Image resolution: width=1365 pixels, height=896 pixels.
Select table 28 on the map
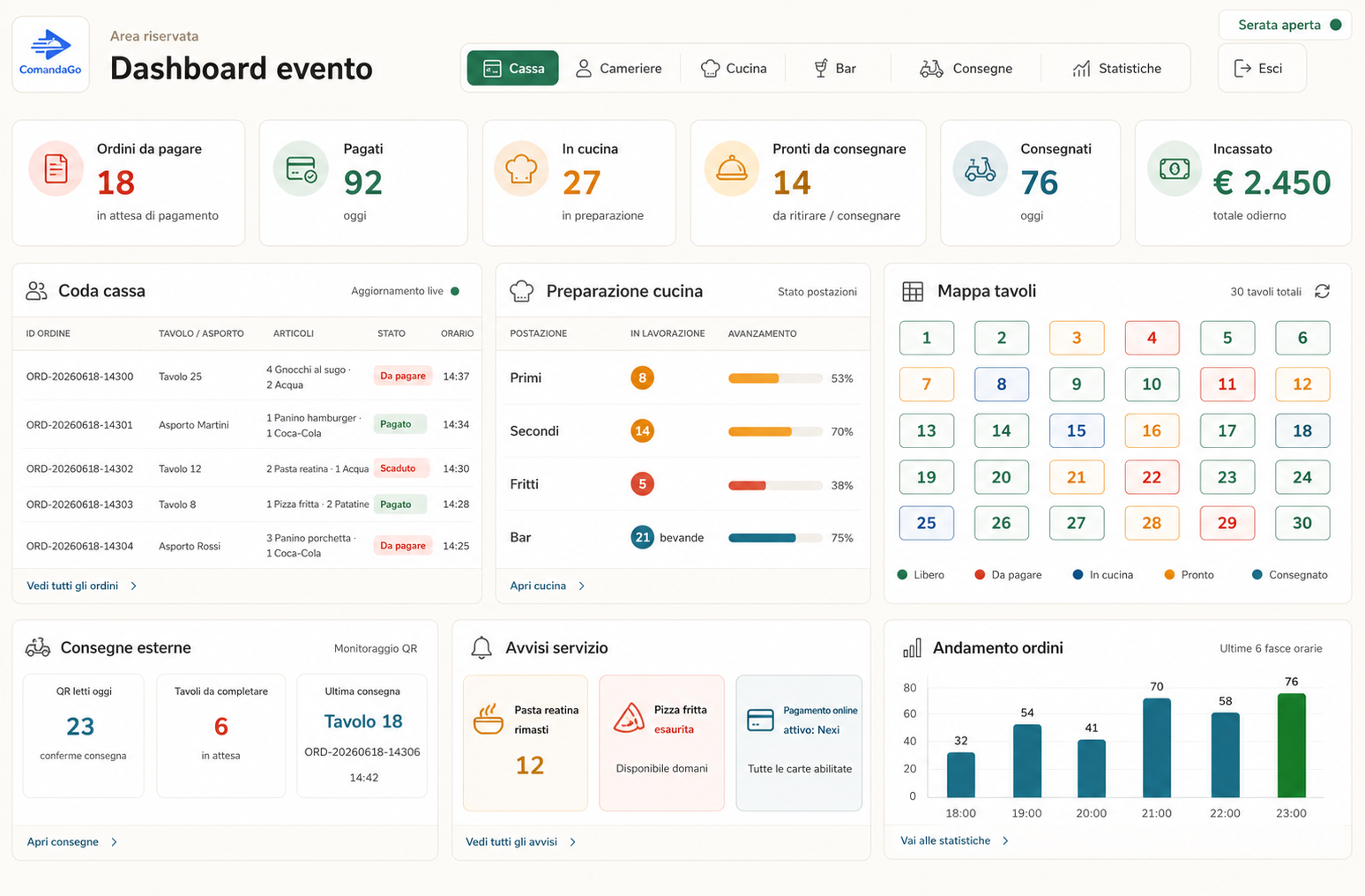pos(1152,523)
